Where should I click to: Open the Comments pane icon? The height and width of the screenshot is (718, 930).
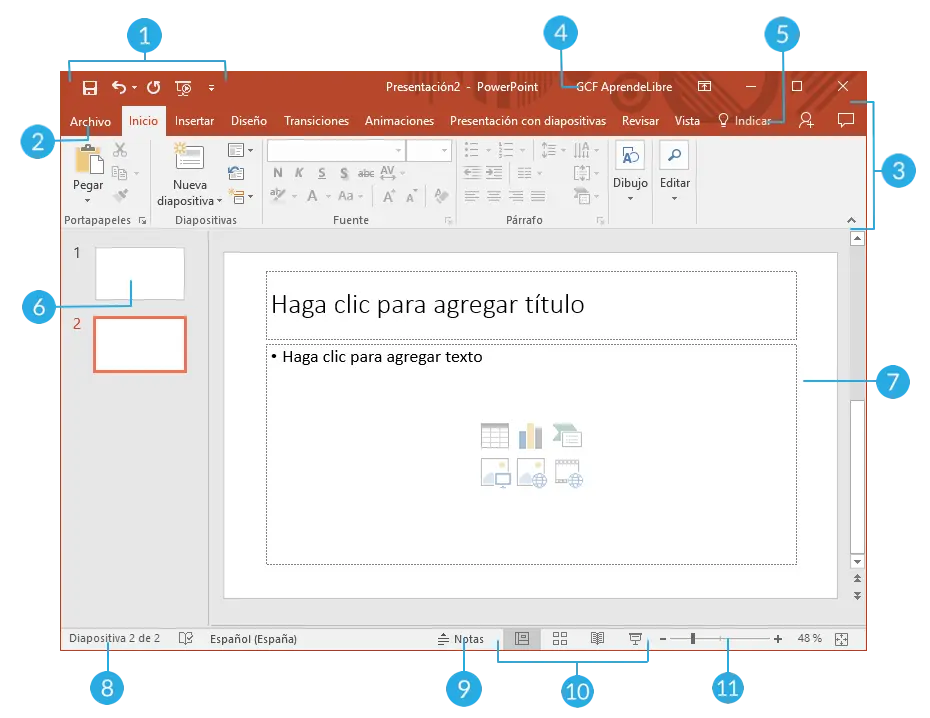pyautogui.click(x=845, y=120)
